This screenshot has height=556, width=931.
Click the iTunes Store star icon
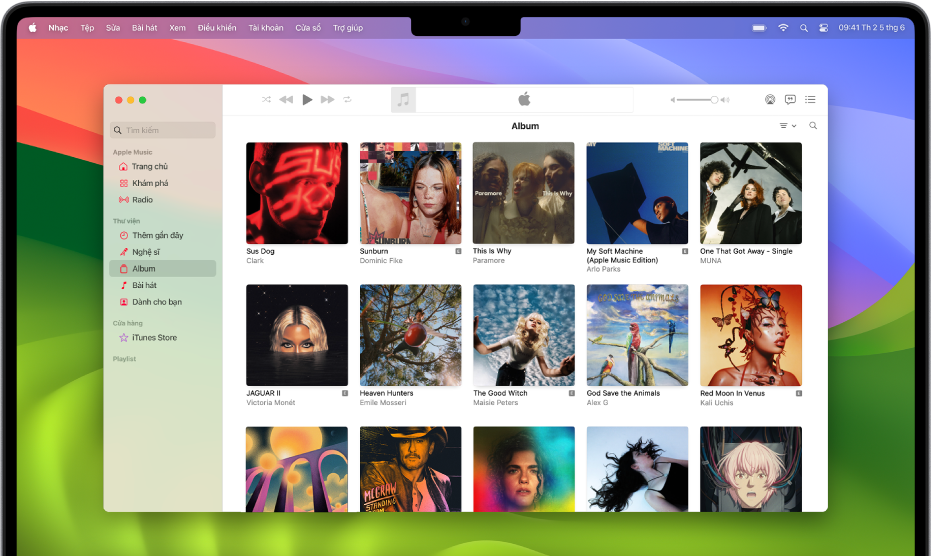coord(124,337)
